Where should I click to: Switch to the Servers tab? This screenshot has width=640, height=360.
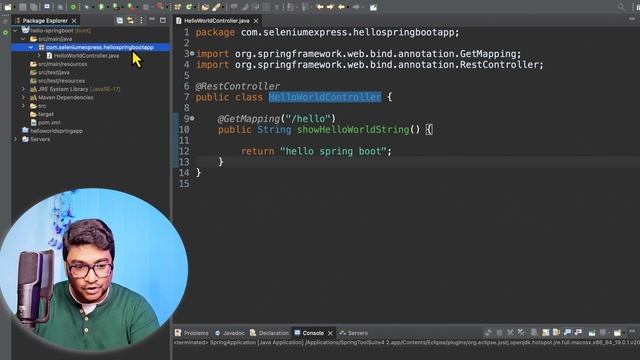click(353, 333)
